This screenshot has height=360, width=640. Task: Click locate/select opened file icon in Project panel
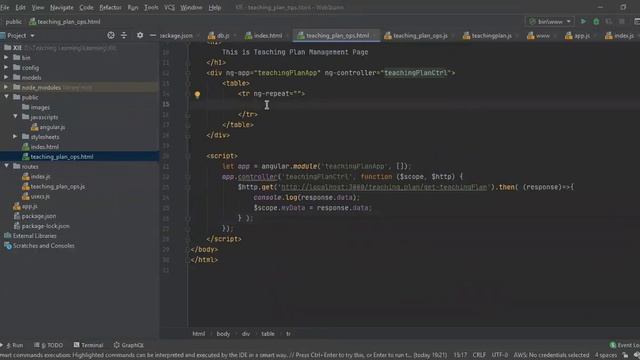click(111, 36)
